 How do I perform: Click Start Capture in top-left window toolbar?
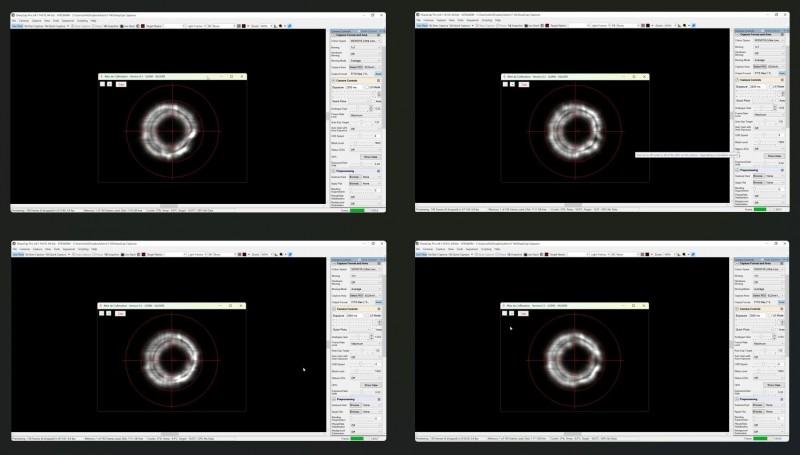[x=32, y=26]
